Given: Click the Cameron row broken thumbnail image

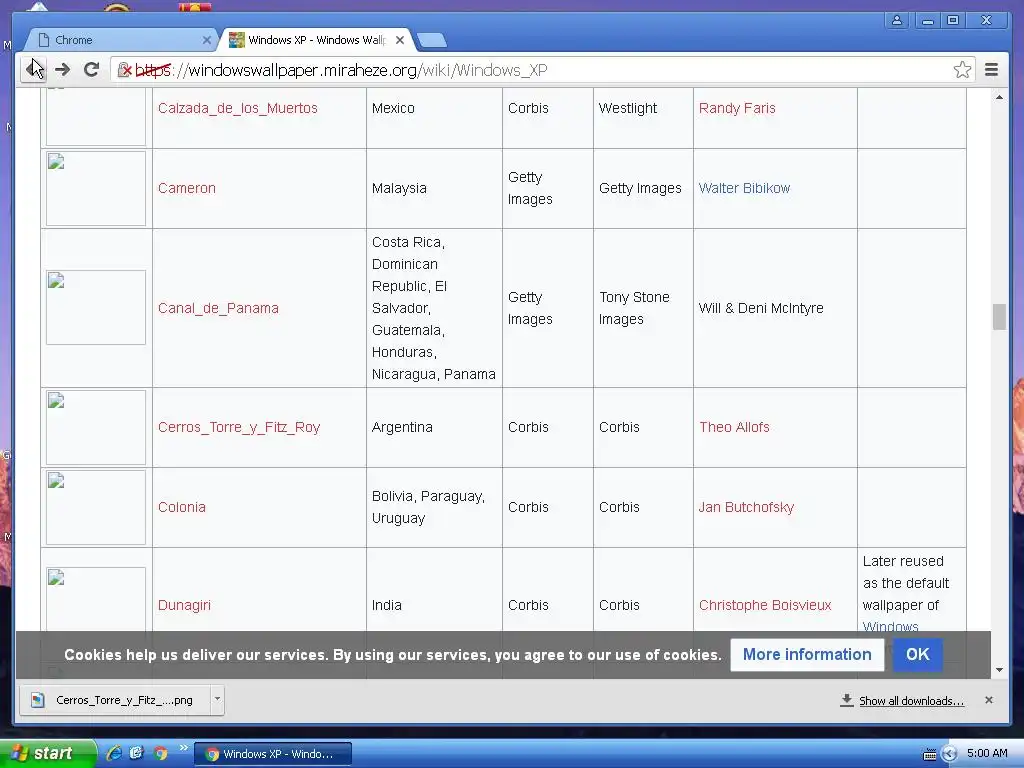Looking at the screenshot, I should 96,189.
